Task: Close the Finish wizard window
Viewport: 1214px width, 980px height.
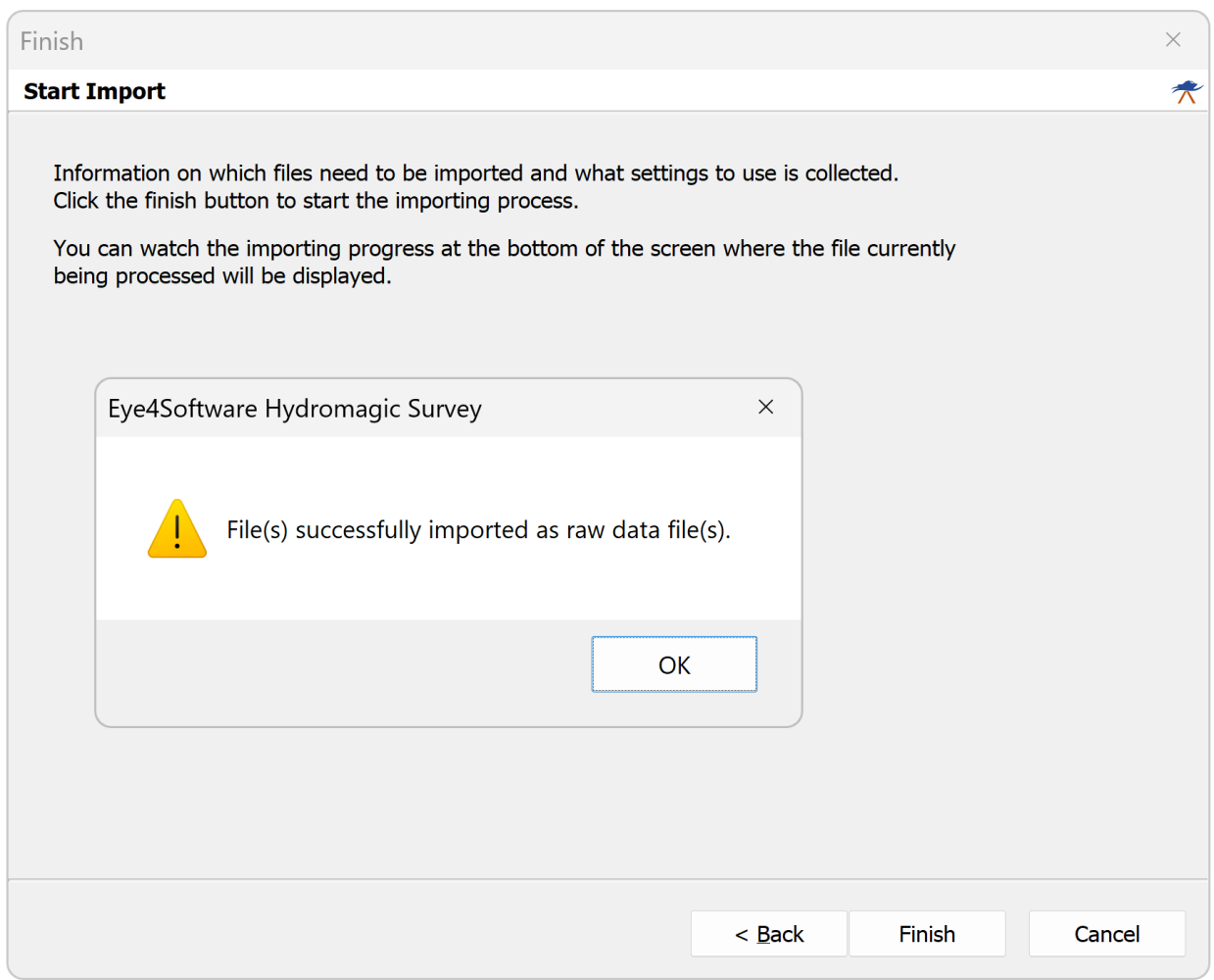Action: [1173, 40]
